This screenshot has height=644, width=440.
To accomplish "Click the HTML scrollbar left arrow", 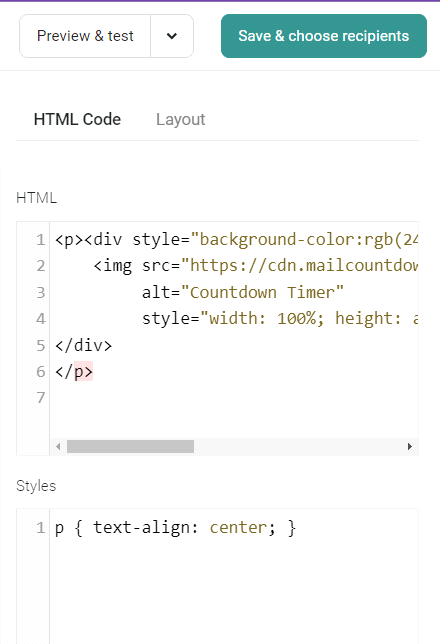I will 58,446.
